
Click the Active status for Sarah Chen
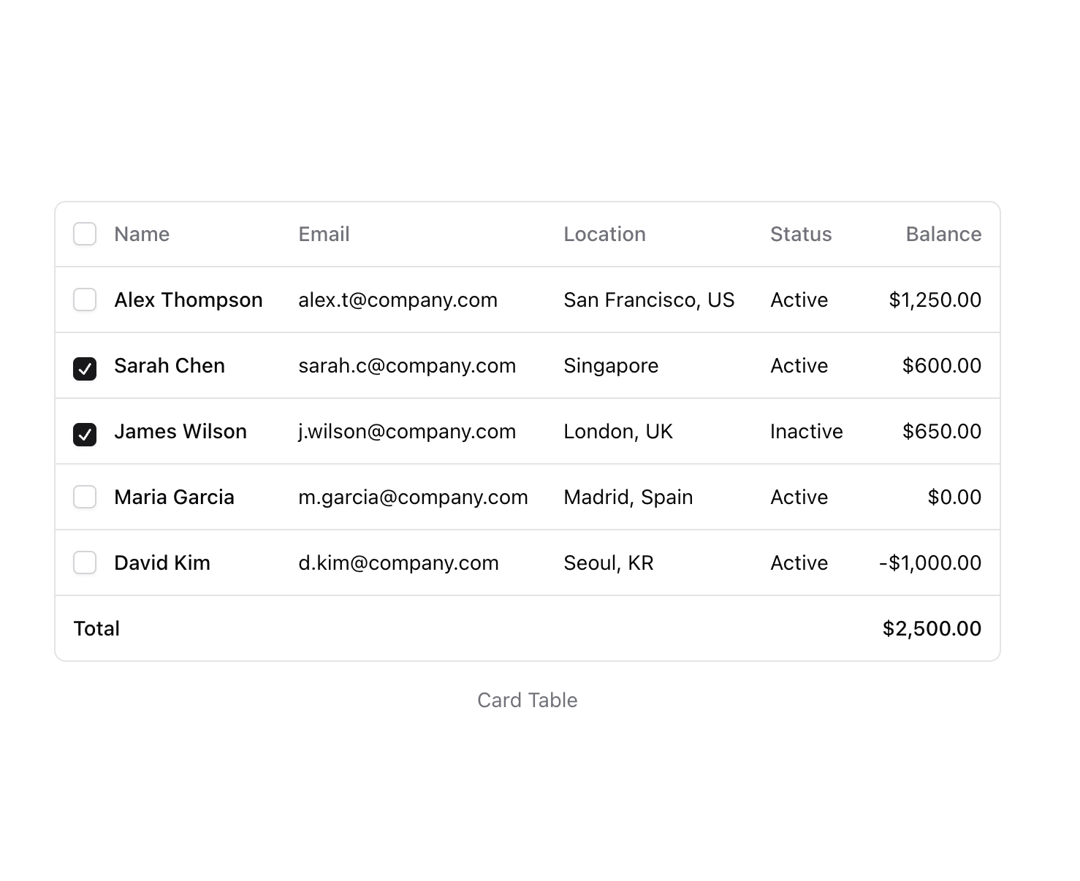pyautogui.click(x=799, y=366)
